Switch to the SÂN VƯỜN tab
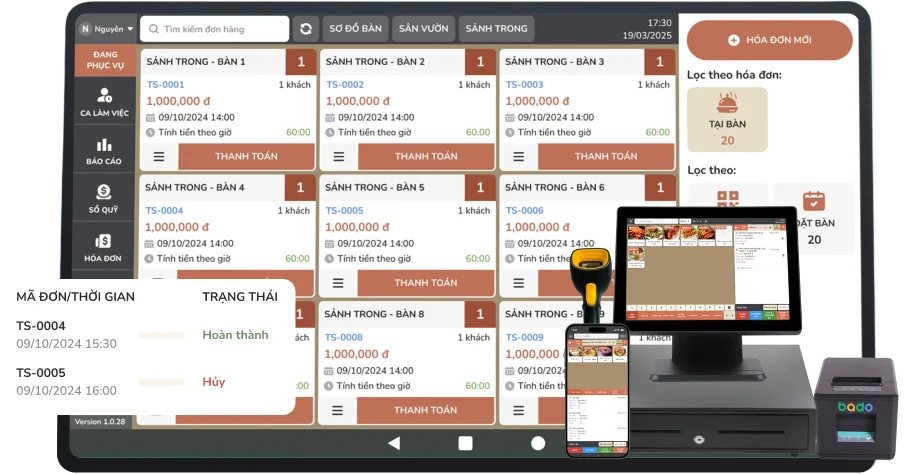 [x=424, y=29]
